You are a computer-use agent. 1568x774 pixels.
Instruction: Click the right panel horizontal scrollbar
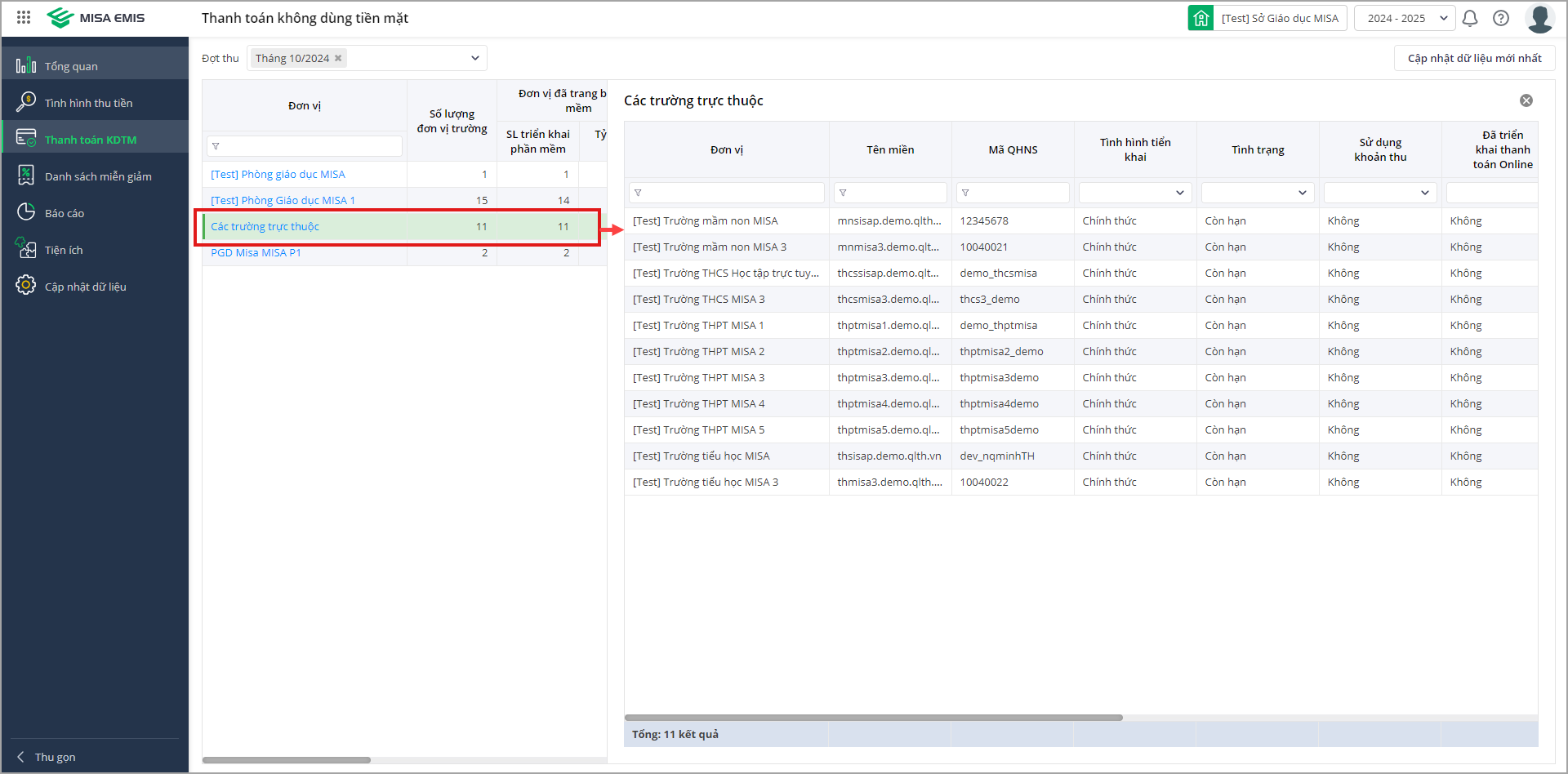pyautogui.click(x=874, y=718)
